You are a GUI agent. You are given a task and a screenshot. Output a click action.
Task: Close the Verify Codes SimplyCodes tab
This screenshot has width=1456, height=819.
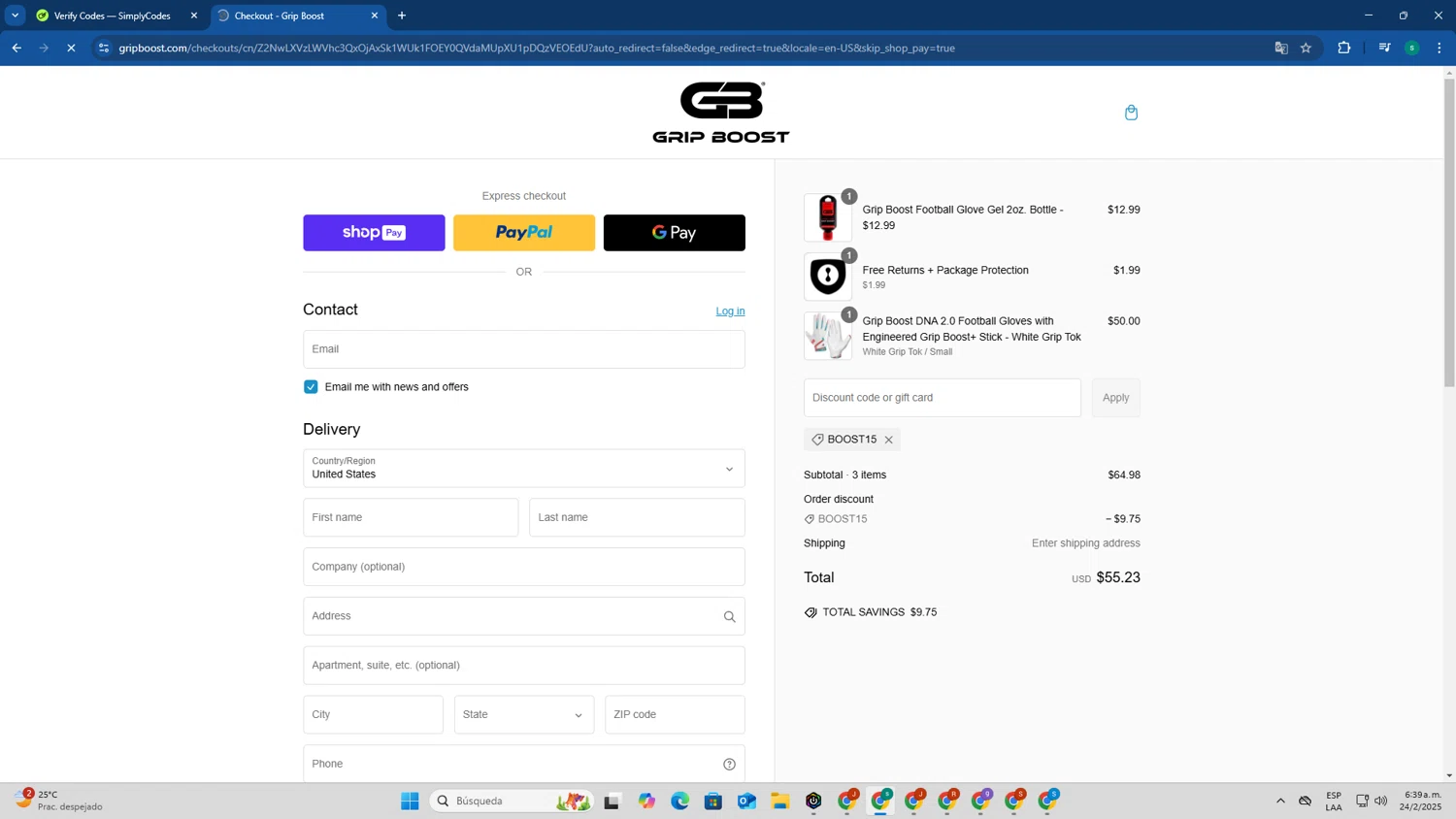coord(194,16)
